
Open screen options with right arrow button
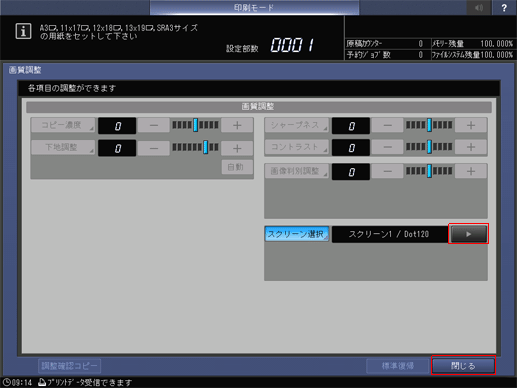coord(468,234)
